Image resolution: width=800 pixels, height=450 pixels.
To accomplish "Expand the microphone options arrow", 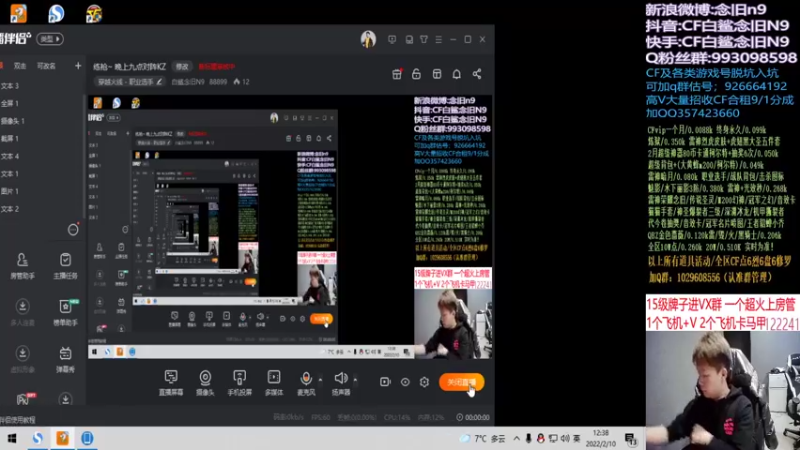I will 320,380.
